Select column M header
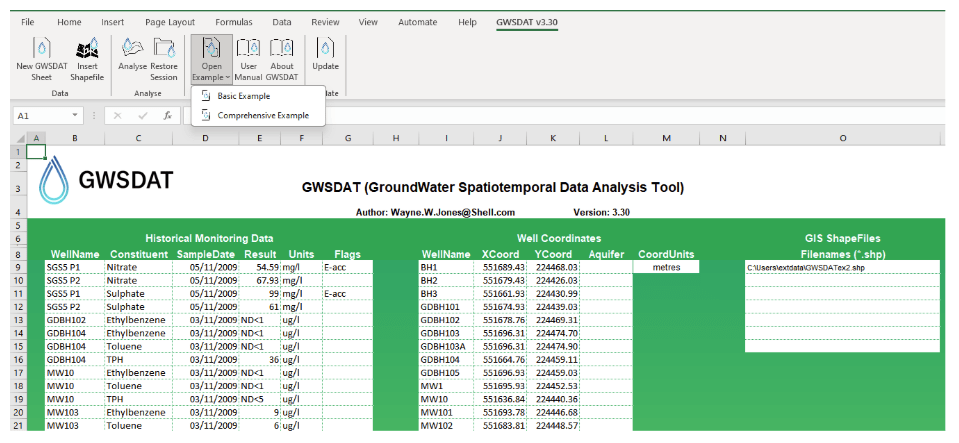Screen dimensions: 959x443 pos(666,139)
